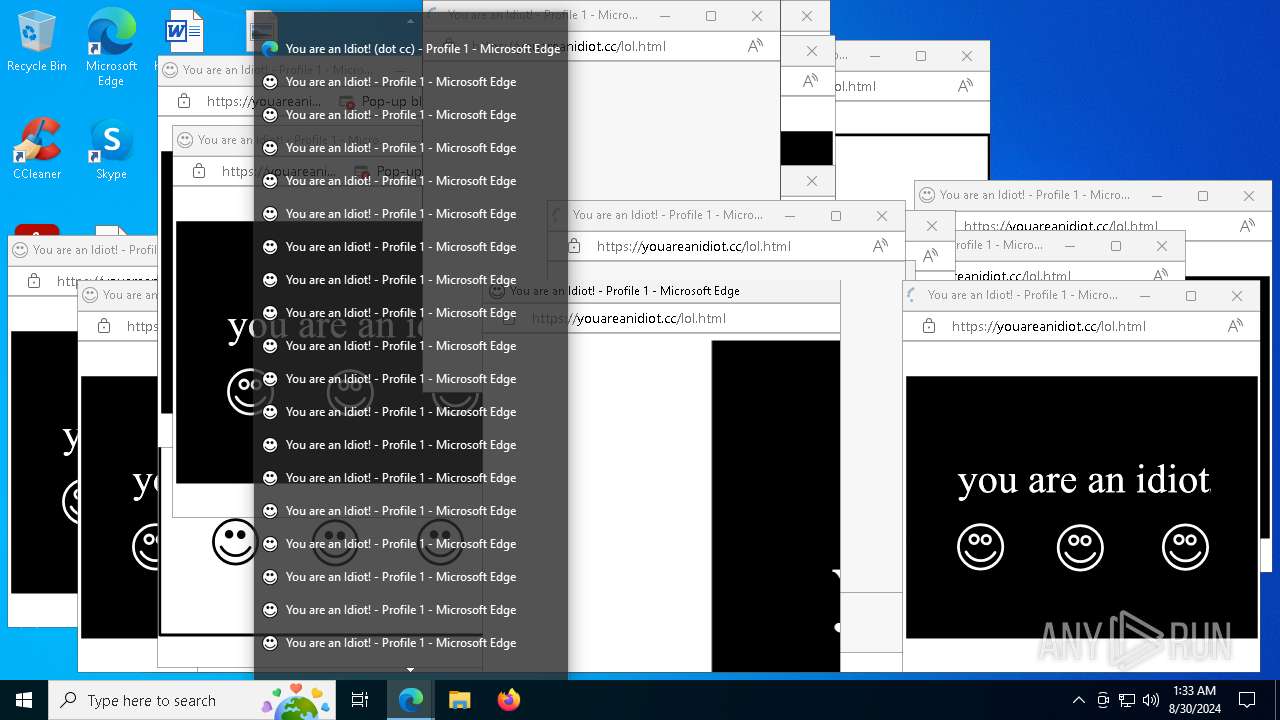1280x720 pixels.
Task: Click the lock icon in the far-left Edge window
Action: [34, 281]
